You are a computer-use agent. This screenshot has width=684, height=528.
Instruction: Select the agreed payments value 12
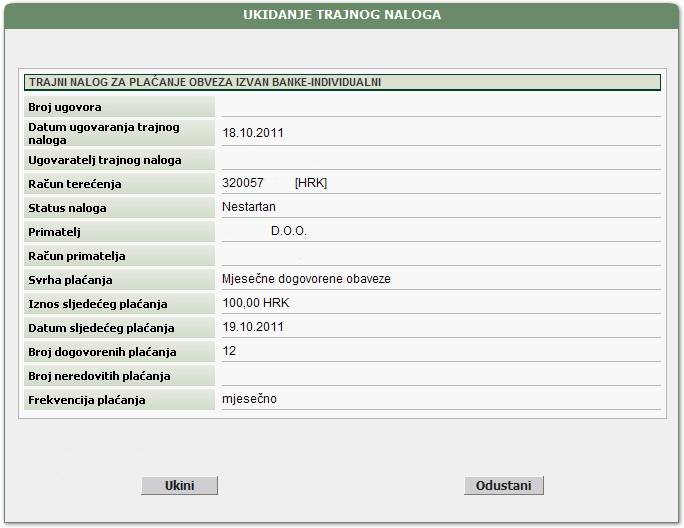[x=229, y=351]
